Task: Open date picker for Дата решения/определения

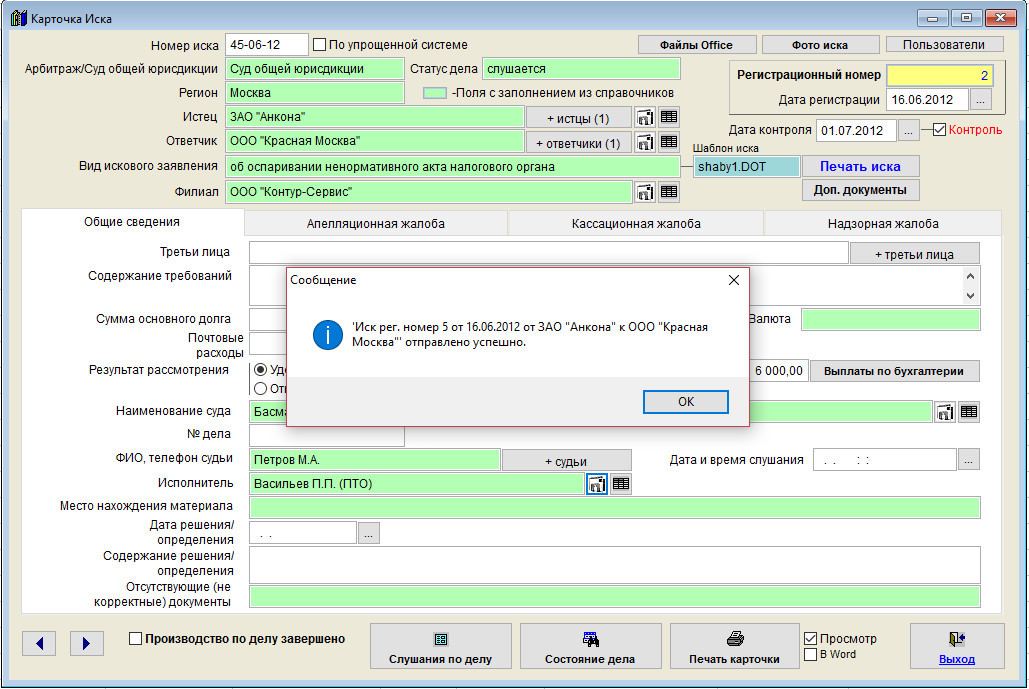Action: (x=369, y=533)
